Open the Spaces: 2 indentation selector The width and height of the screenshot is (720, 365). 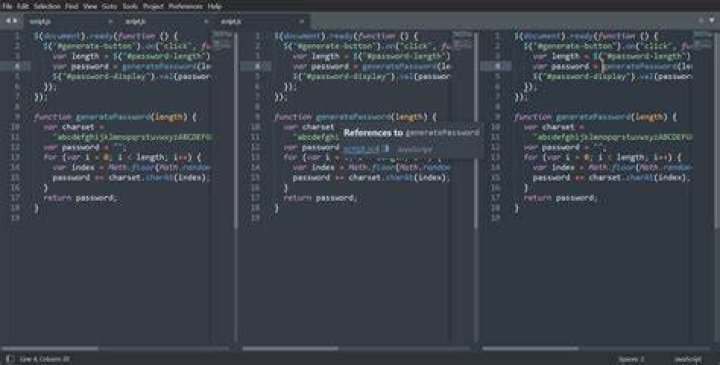coord(631,359)
